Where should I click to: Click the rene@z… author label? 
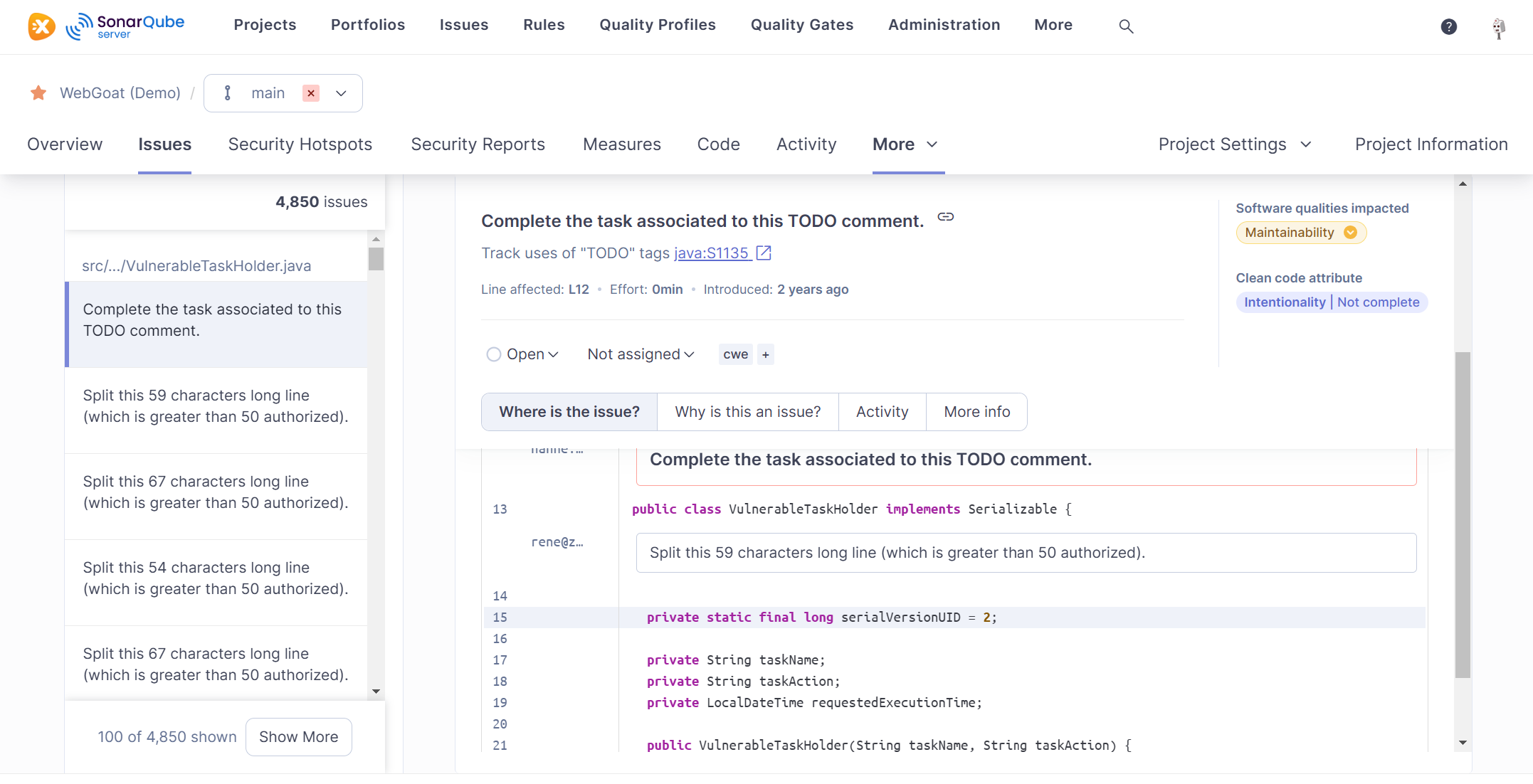tap(557, 542)
